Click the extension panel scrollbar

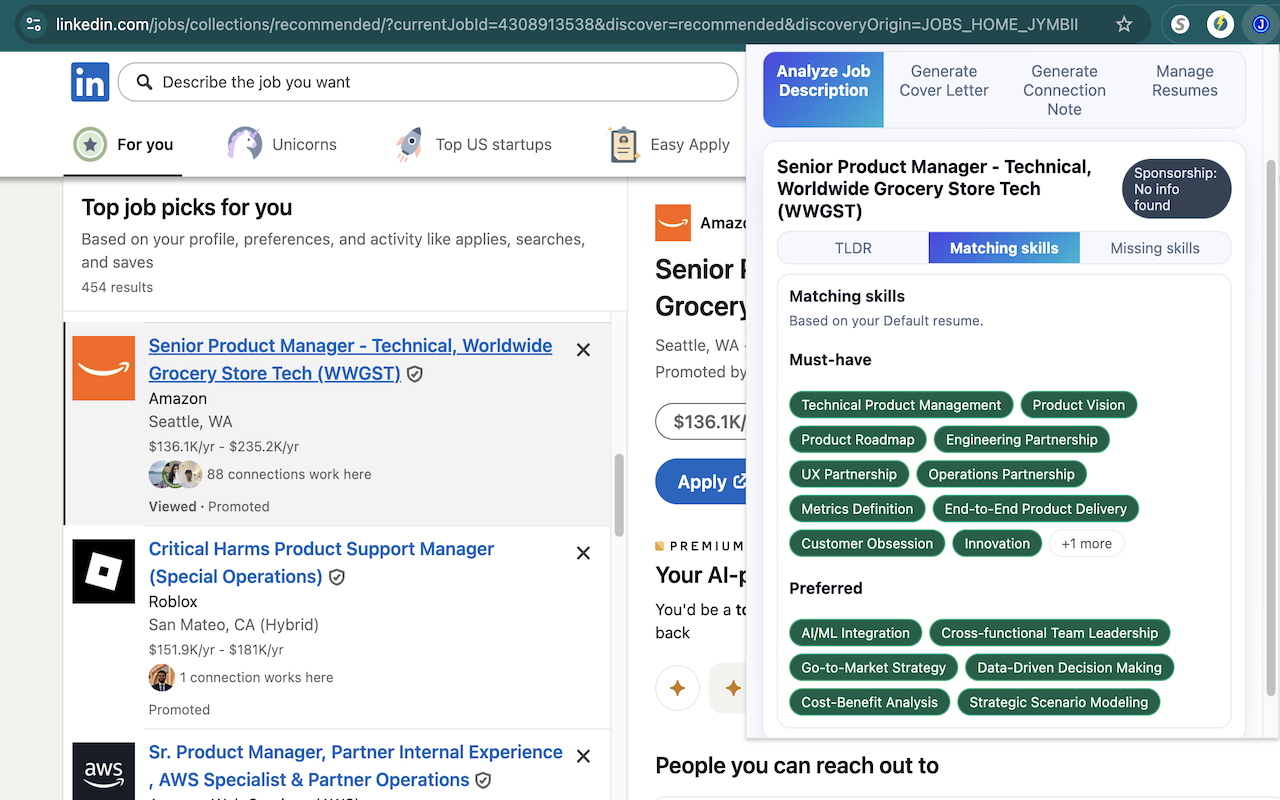pyautogui.click(x=1271, y=427)
